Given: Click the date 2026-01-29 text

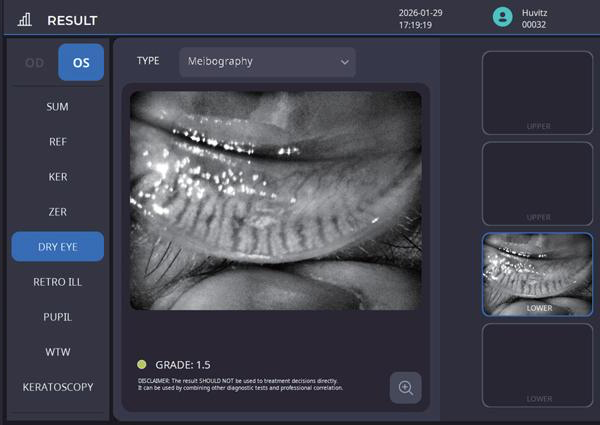Looking at the screenshot, I should (x=421, y=13).
